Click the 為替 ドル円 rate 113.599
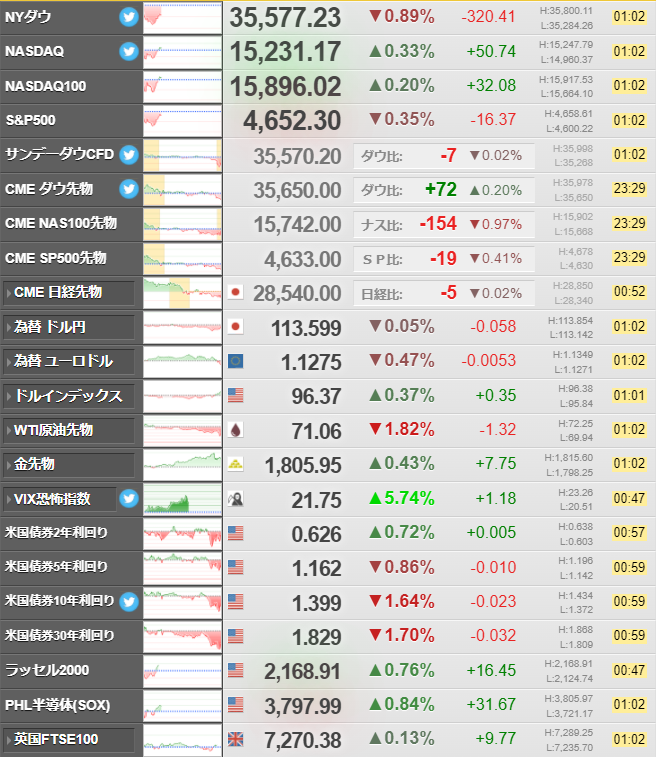This screenshot has height=757, width=656. pos(306,328)
